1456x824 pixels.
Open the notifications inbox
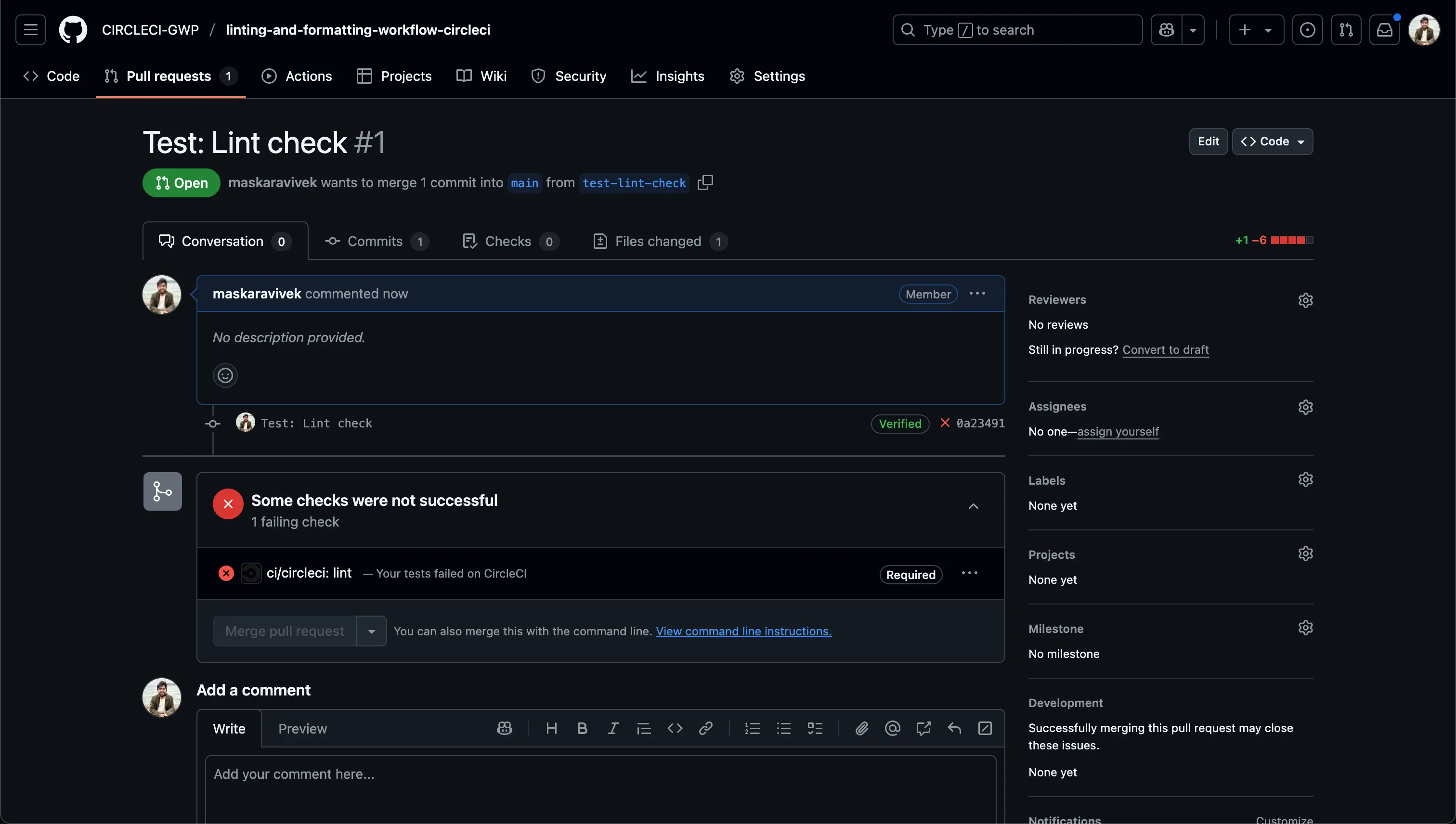click(x=1385, y=29)
